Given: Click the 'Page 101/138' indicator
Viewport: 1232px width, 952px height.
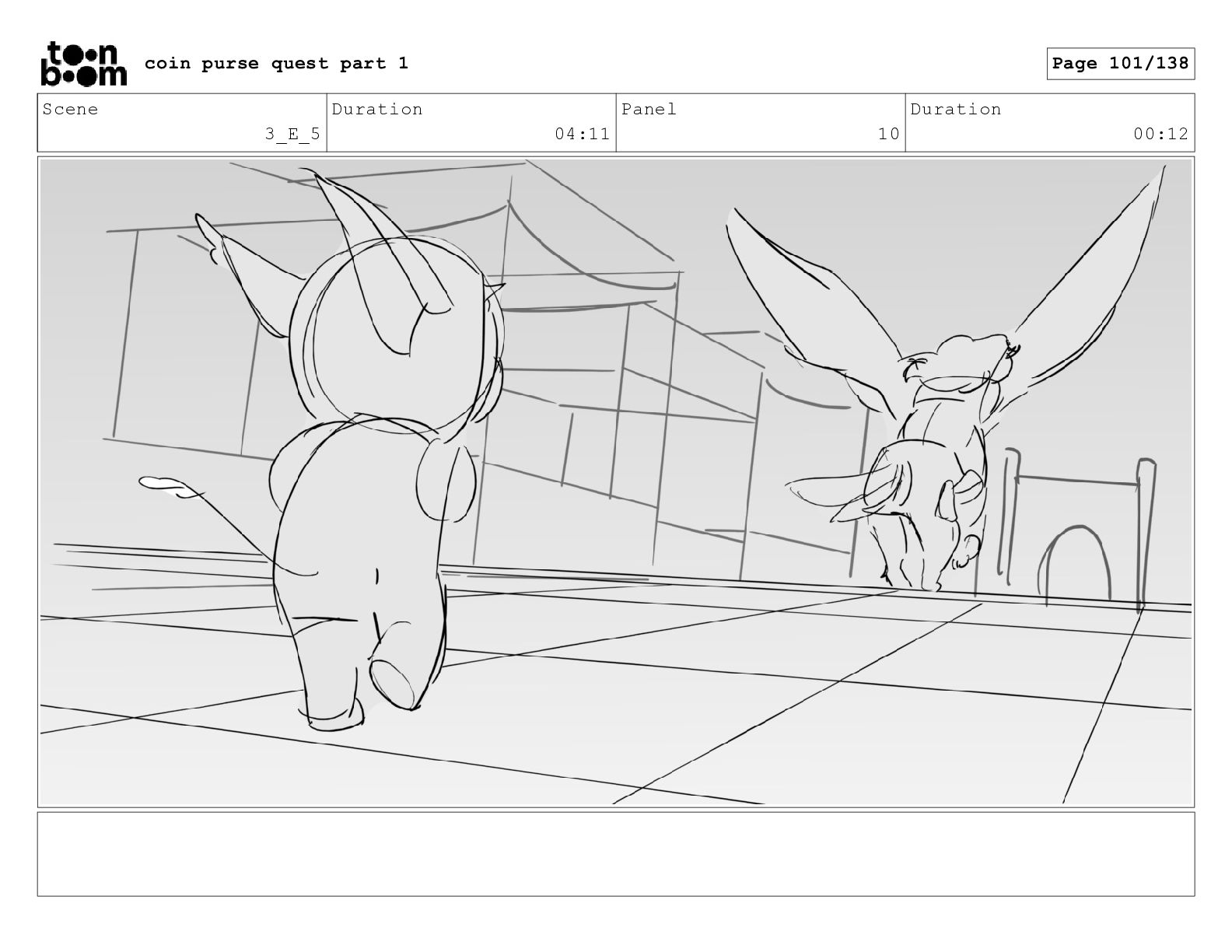Looking at the screenshot, I should click(1120, 63).
